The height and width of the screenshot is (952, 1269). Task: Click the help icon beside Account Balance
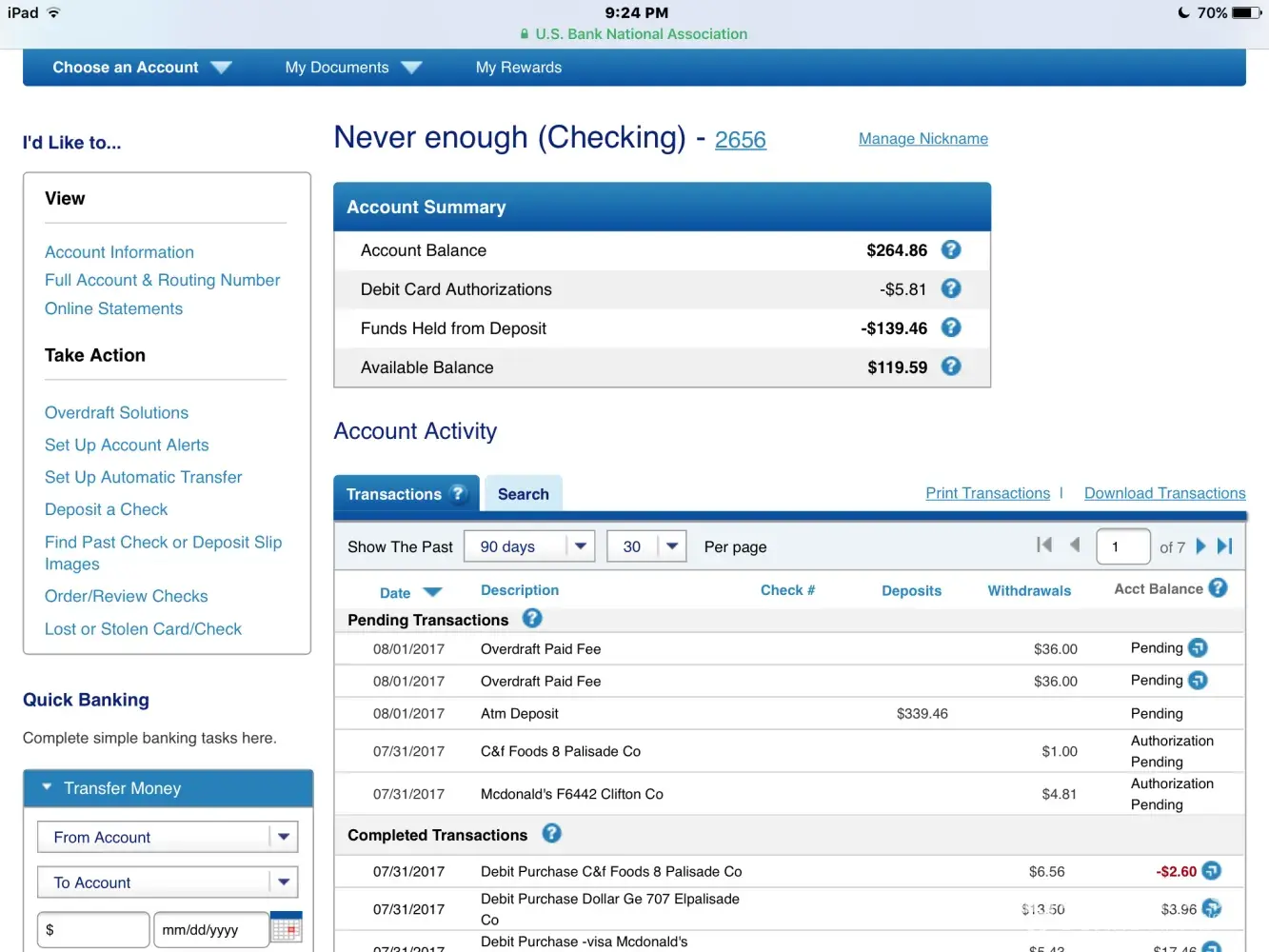[950, 250]
